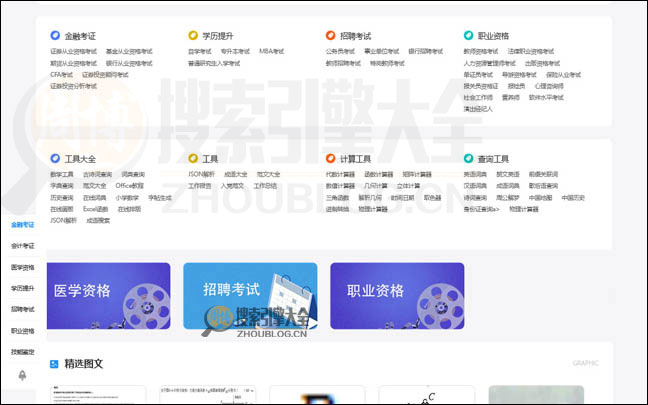648x405 pixels.
Task: Open the 基金从业资格考试 link
Action: 129,52
